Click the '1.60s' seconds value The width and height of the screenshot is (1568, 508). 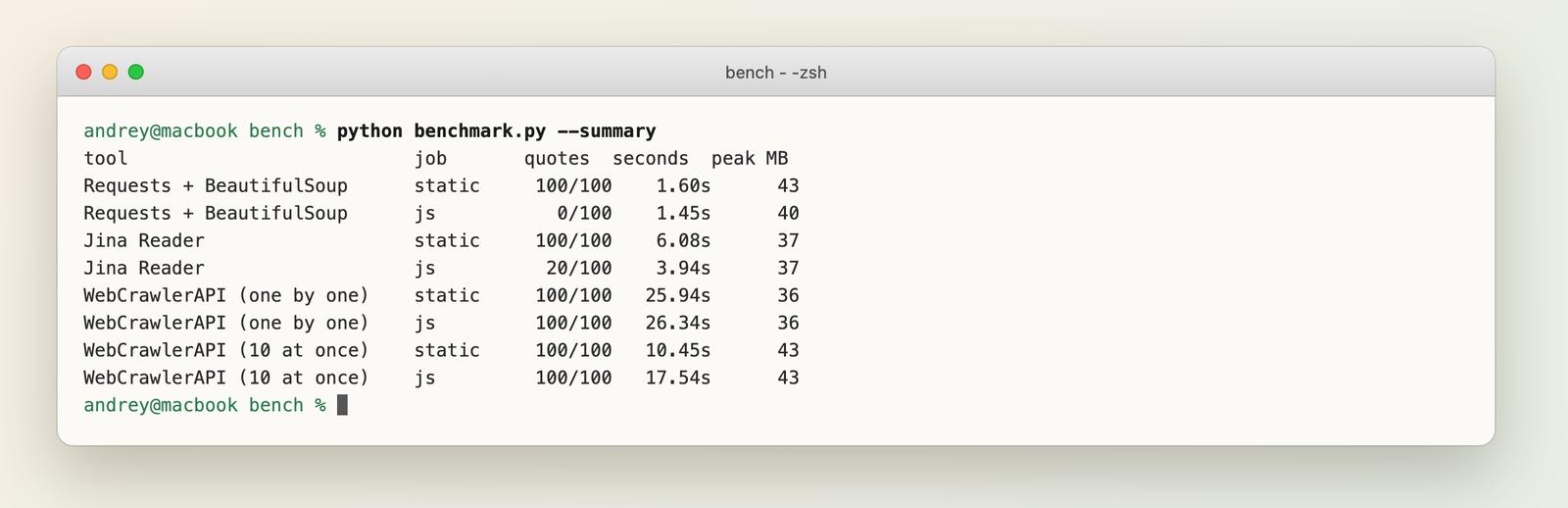pos(683,186)
